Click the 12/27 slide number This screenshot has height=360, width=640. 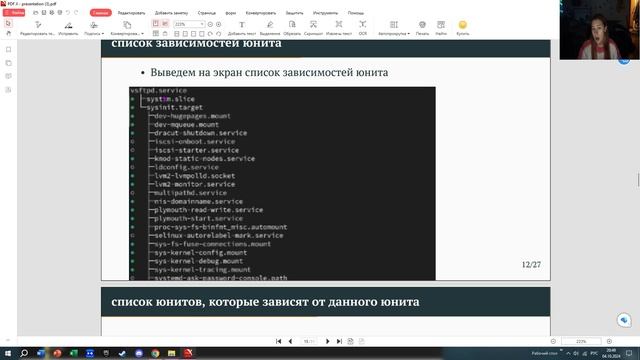531,265
